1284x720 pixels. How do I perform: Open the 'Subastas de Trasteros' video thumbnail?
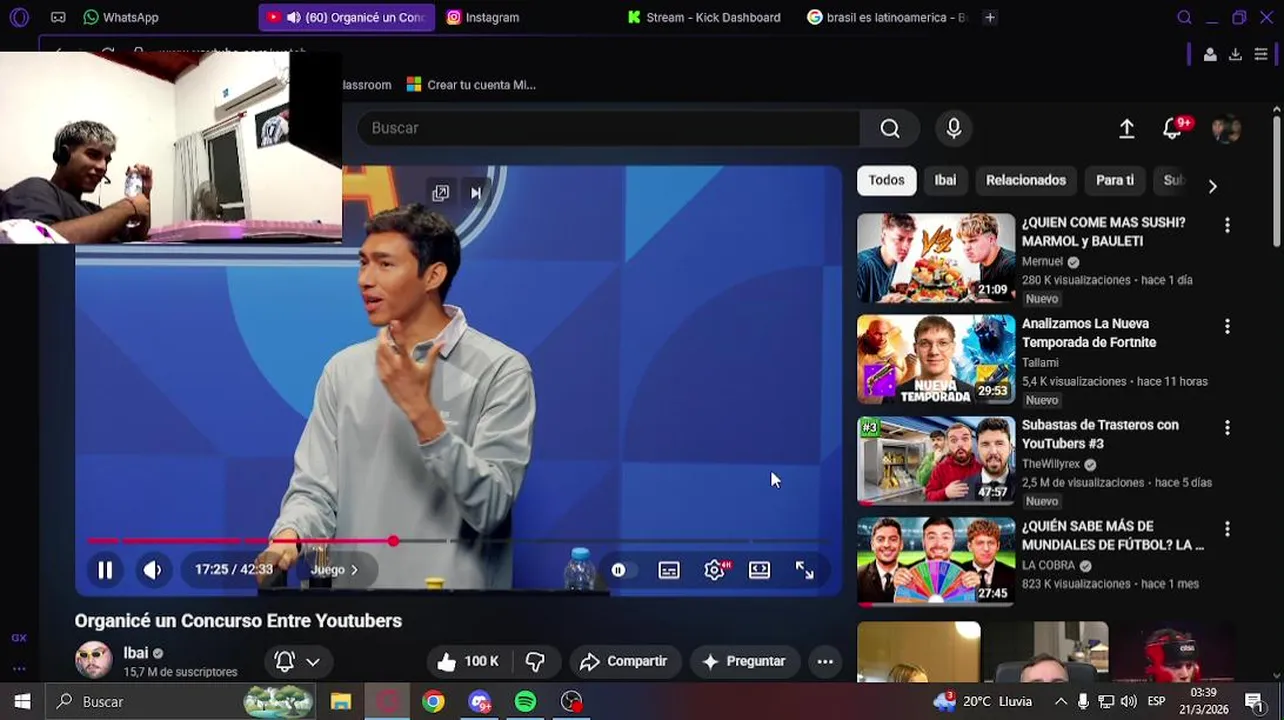click(936, 460)
